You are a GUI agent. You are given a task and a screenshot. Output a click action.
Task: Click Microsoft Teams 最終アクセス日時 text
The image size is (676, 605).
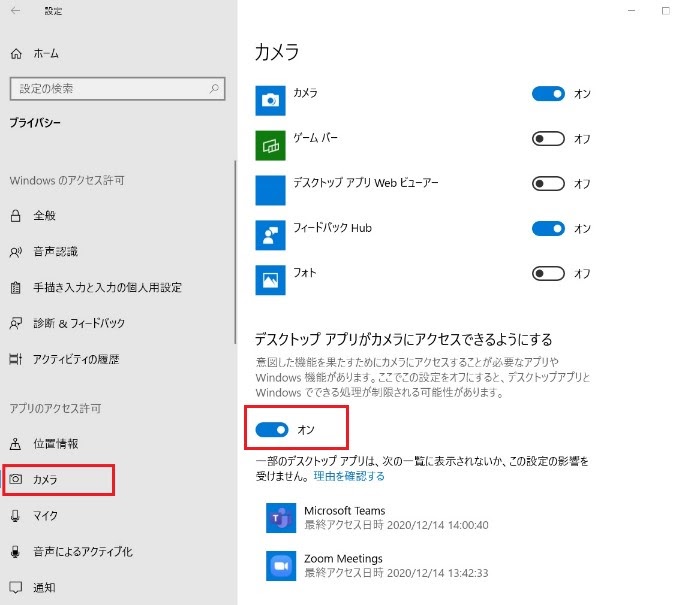(x=396, y=525)
